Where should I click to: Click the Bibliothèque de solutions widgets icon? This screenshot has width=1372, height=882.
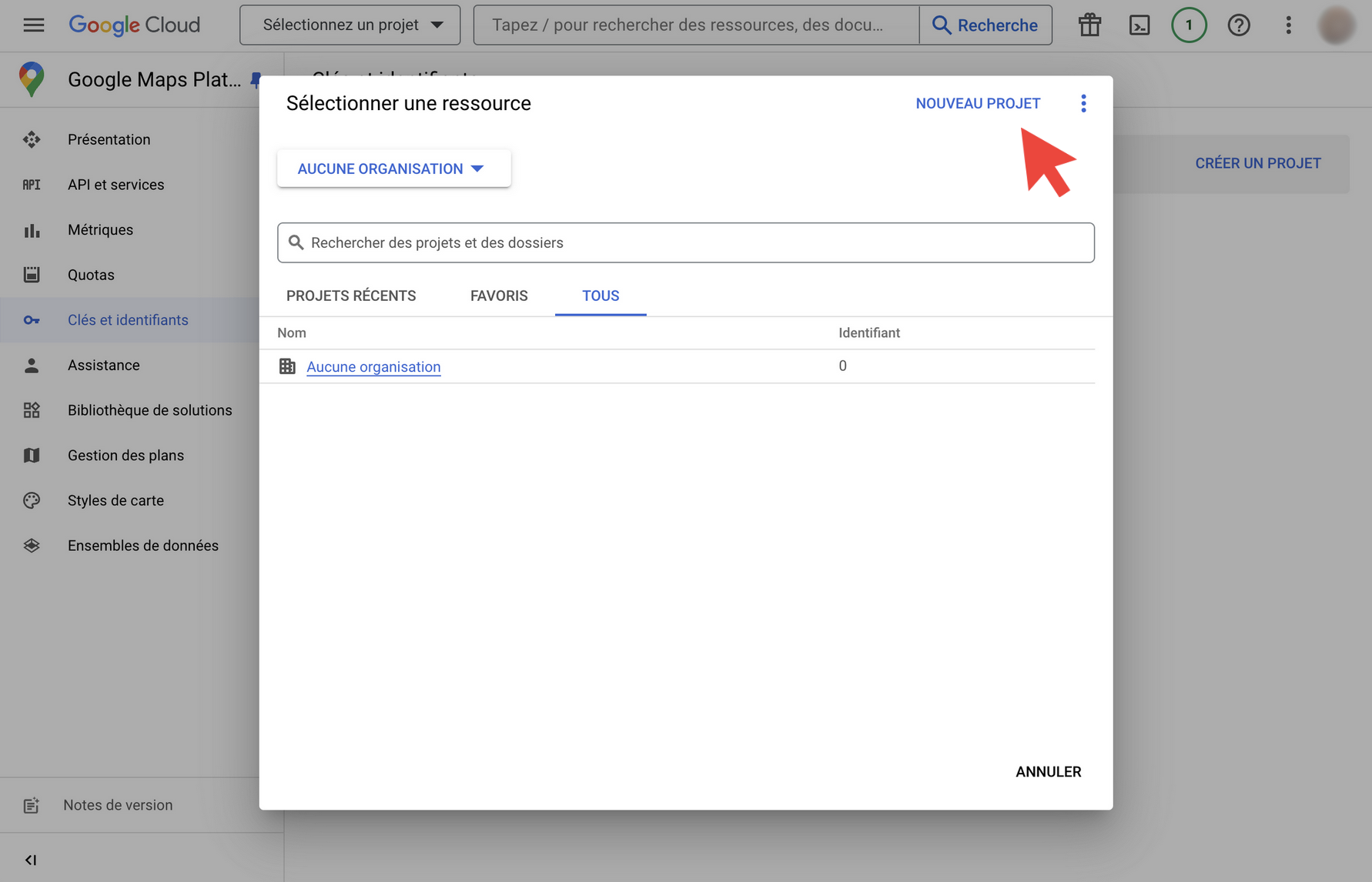[x=32, y=410]
